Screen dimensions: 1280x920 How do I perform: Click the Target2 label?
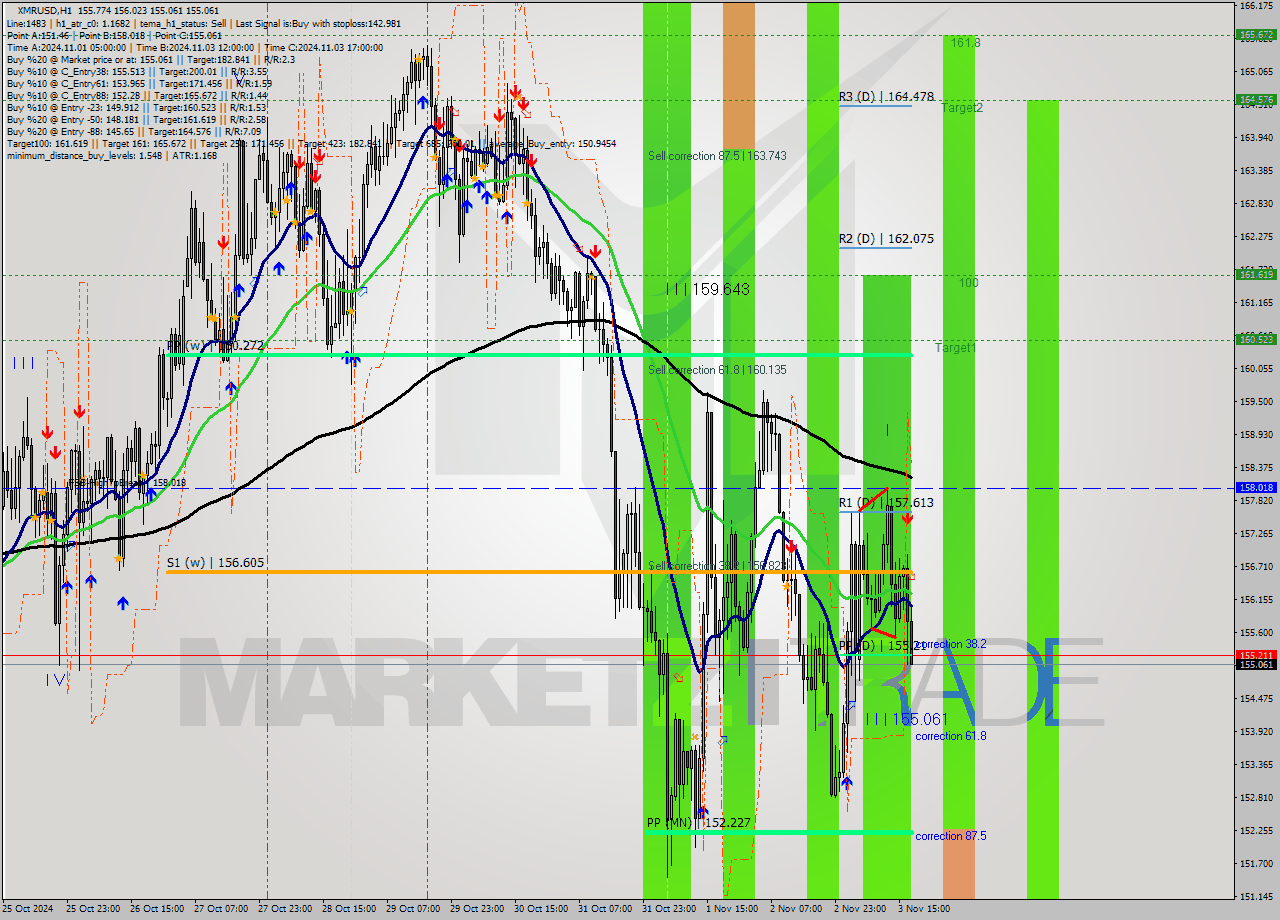click(961, 107)
